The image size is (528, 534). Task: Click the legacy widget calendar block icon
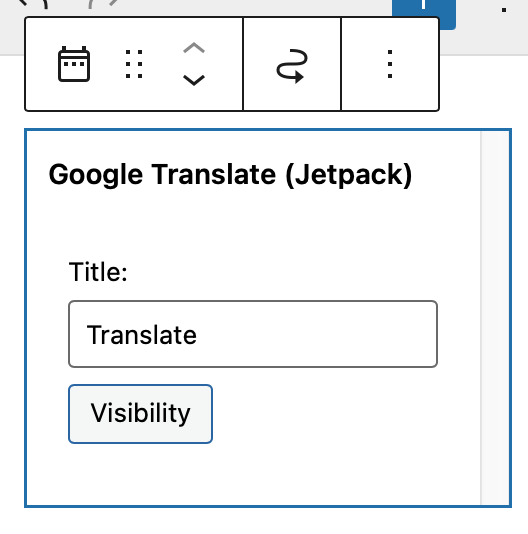click(74, 64)
